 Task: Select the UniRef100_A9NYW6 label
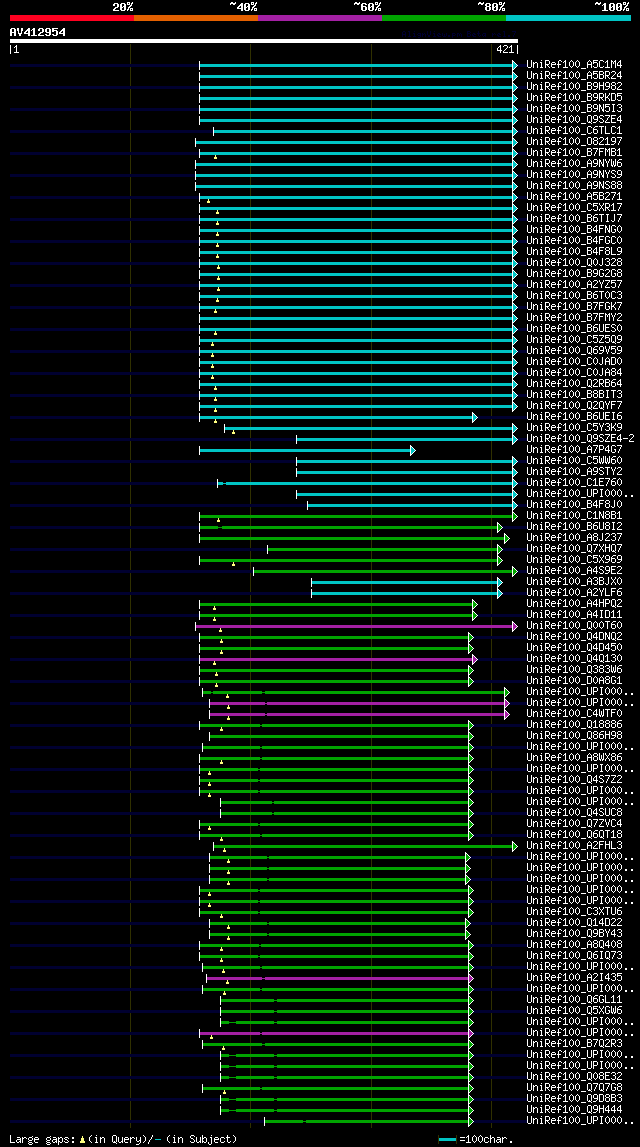click(574, 163)
